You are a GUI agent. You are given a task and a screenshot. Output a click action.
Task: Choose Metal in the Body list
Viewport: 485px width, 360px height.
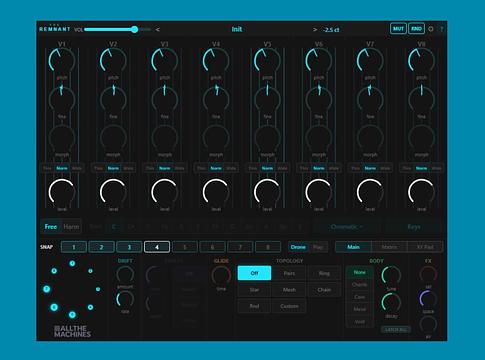point(360,309)
